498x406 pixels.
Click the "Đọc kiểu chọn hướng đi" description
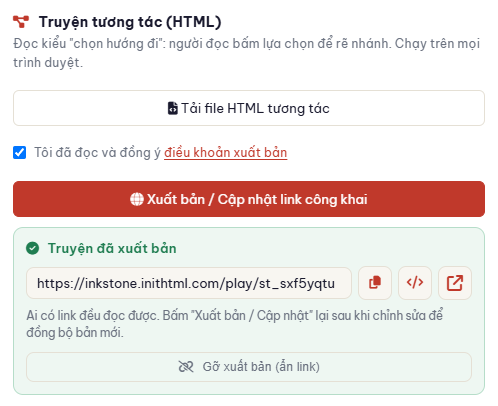[x=246, y=53]
